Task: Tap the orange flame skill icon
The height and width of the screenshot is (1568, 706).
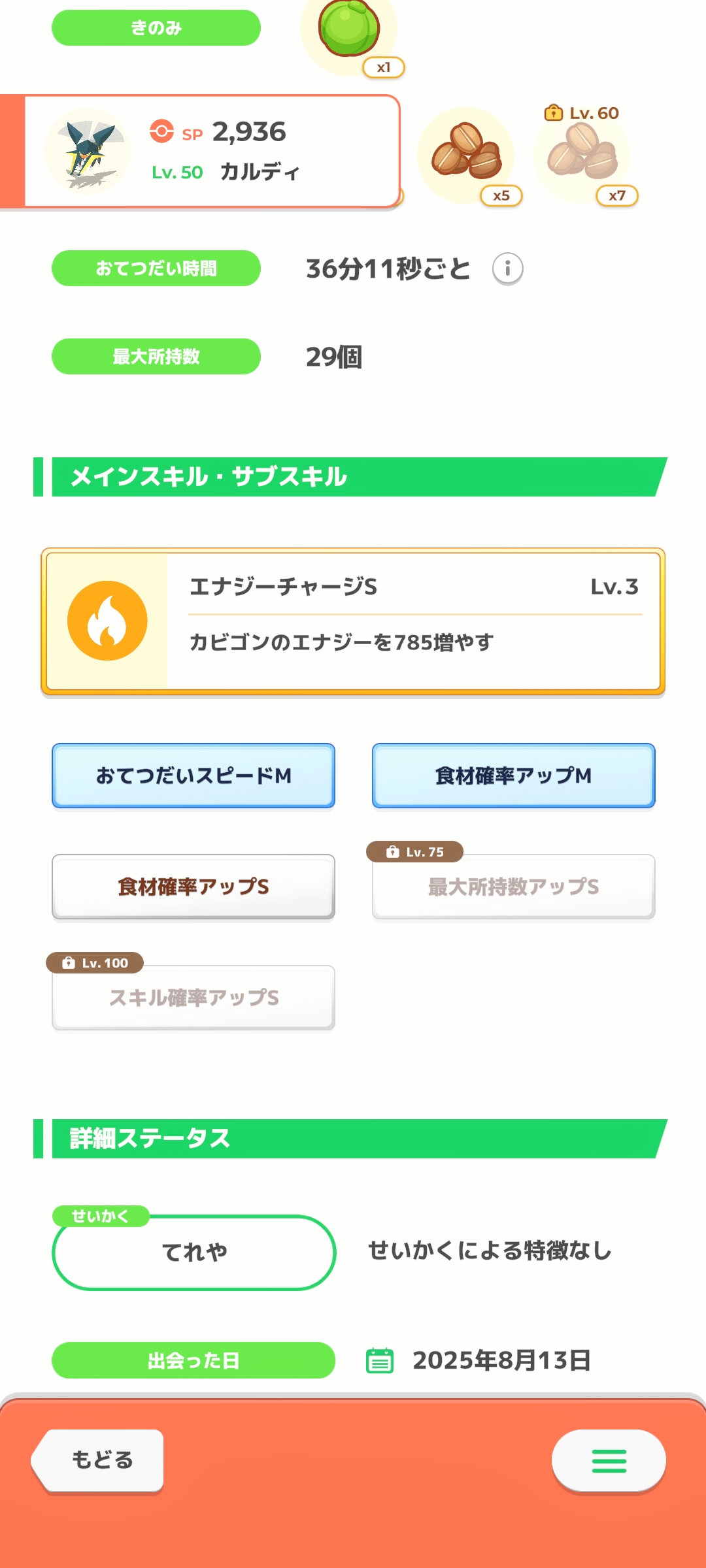Action: (x=107, y=621)
